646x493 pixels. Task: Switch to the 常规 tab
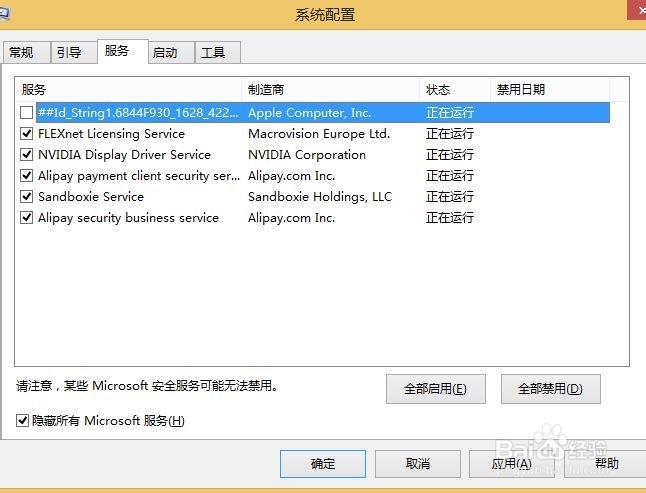point(21,53)
